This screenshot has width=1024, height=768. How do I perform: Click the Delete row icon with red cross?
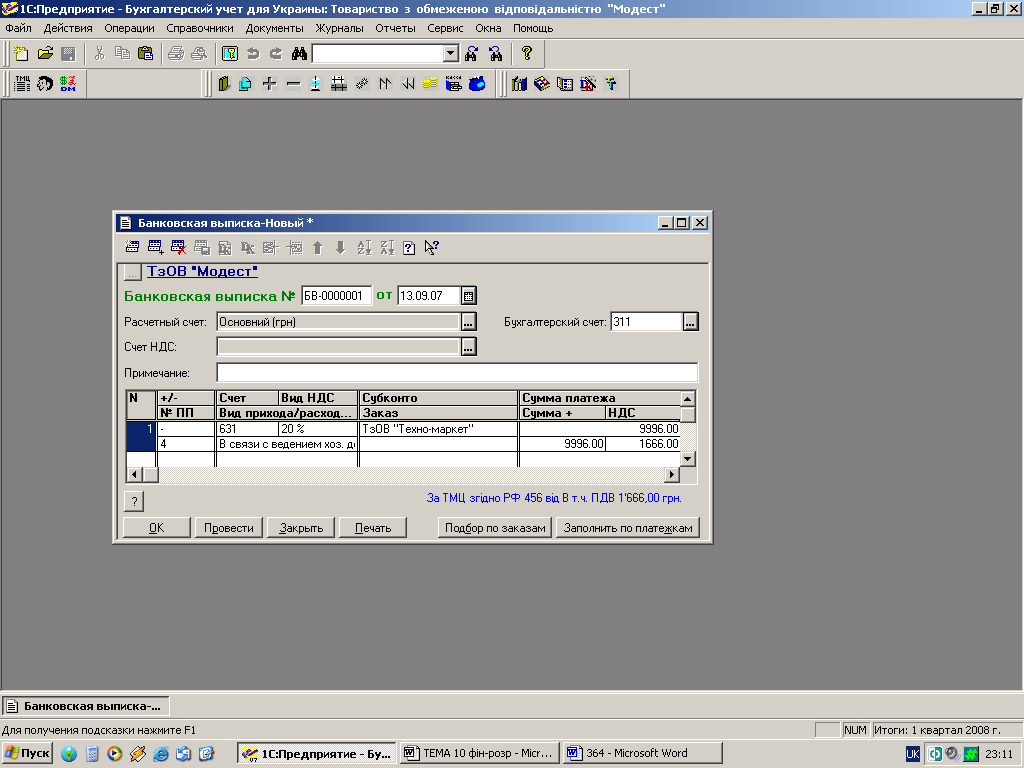tap(178, 247)
